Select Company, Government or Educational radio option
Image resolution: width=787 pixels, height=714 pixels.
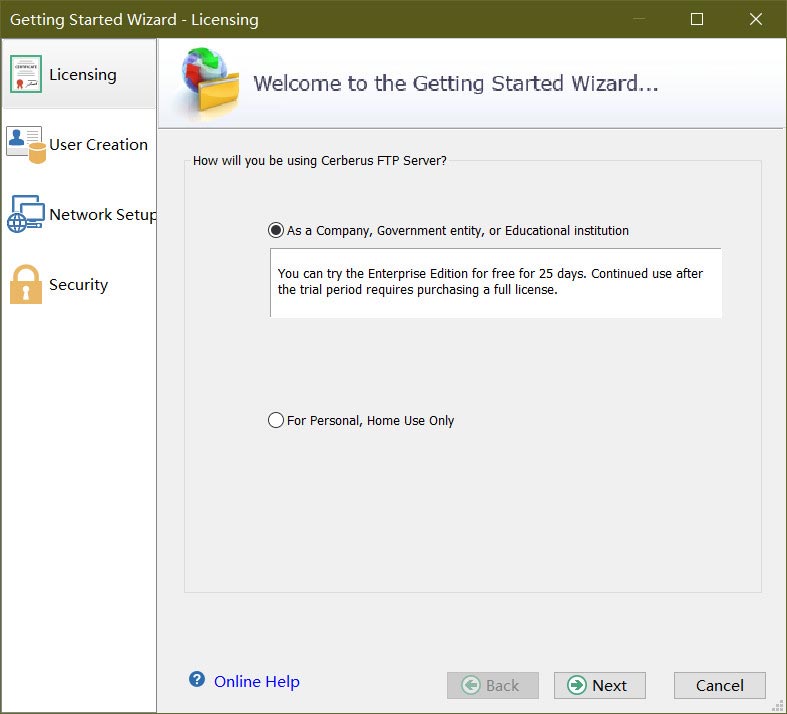click(x=276, y=230)
